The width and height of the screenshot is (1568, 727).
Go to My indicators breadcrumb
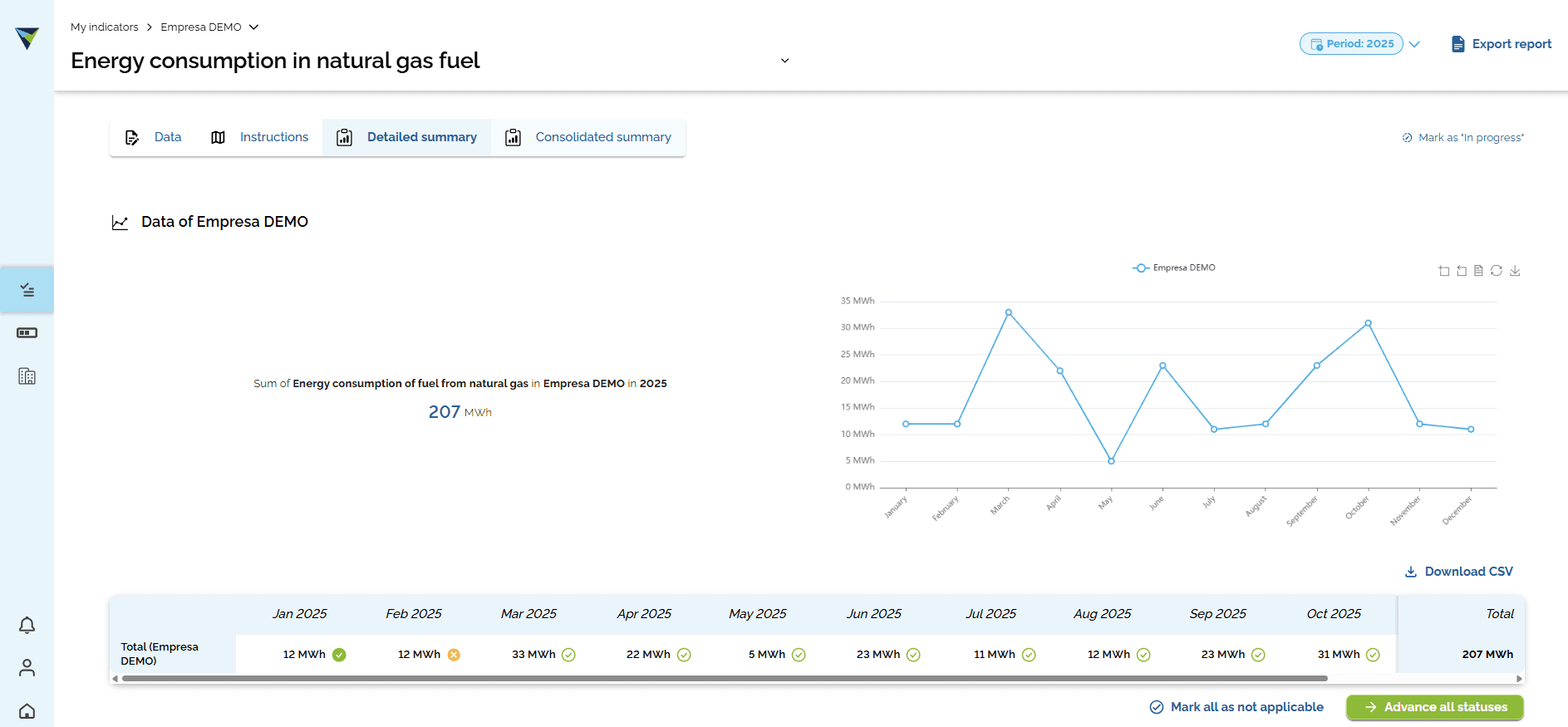coord(105,27)
